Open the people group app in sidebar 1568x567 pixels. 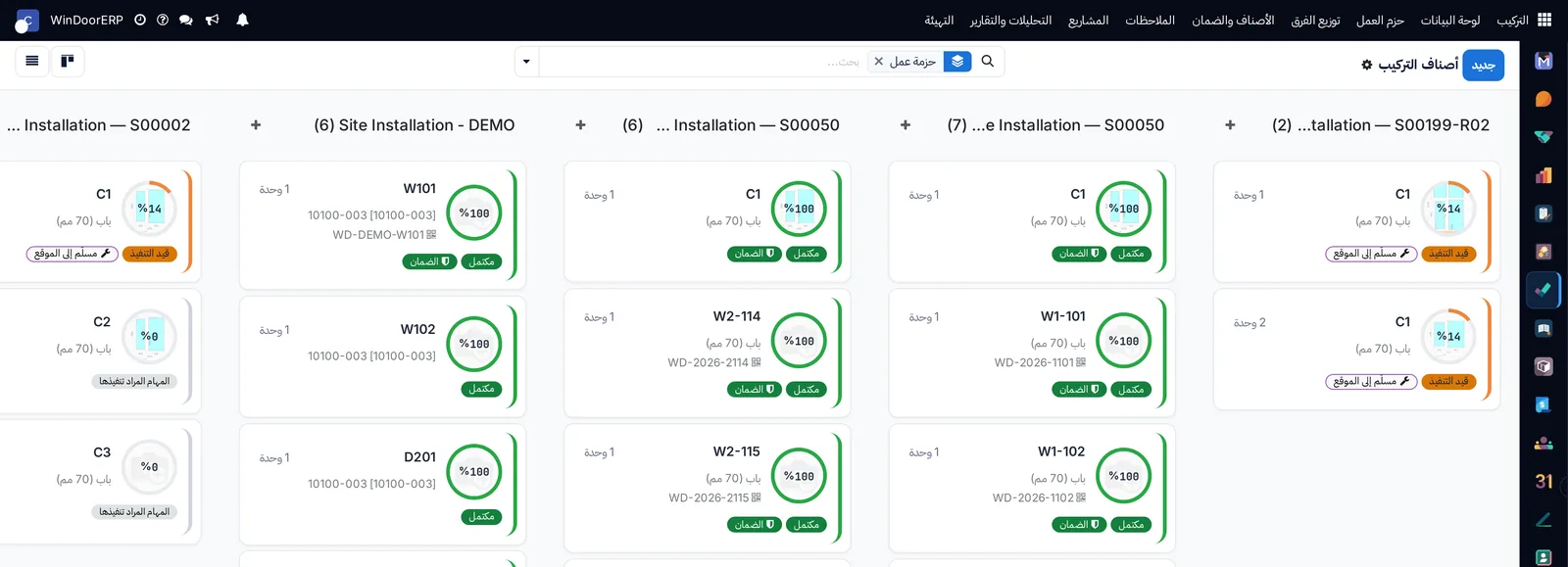(x=1543, y=443)
